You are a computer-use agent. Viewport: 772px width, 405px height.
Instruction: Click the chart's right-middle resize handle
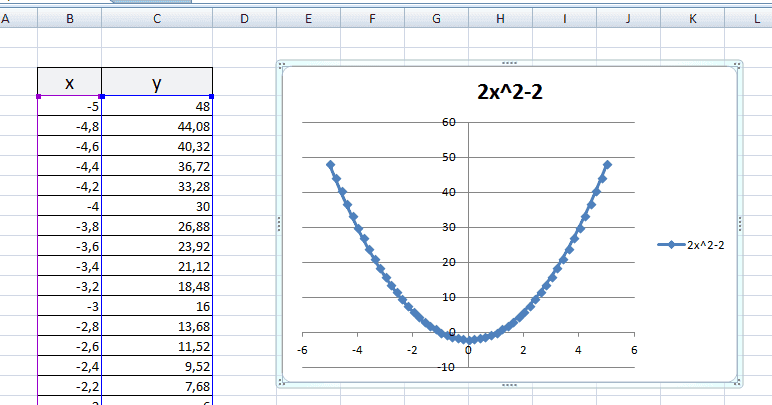[x=740, y=224]
